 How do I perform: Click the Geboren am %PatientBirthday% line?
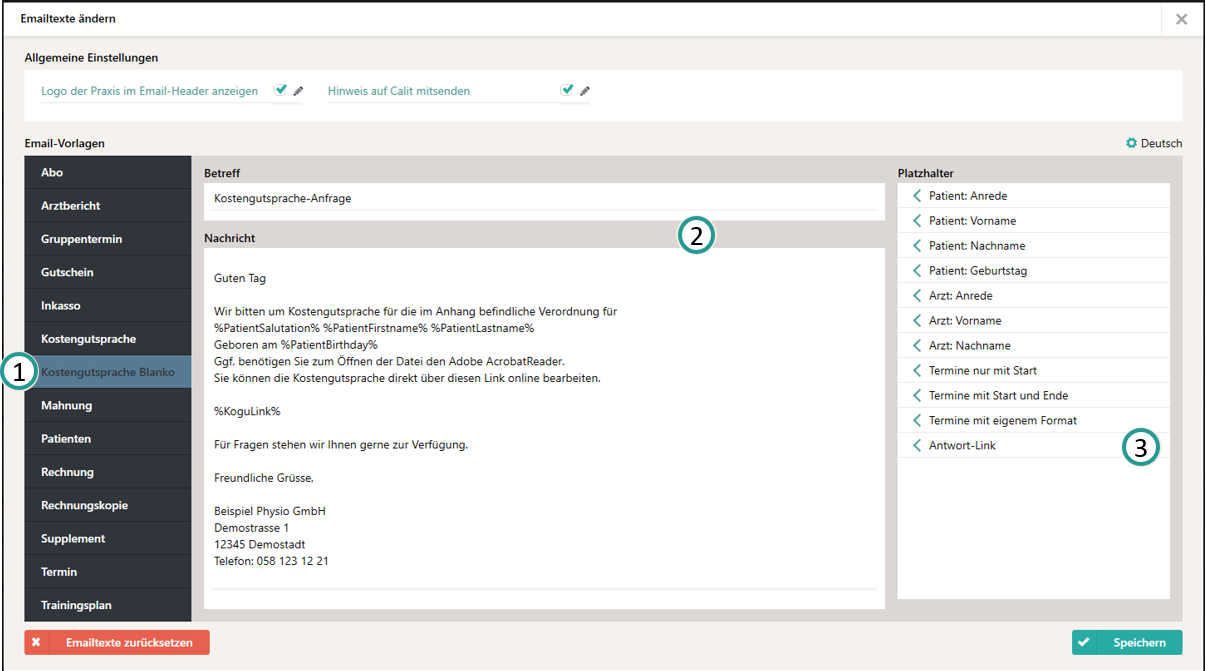(296, 344)
